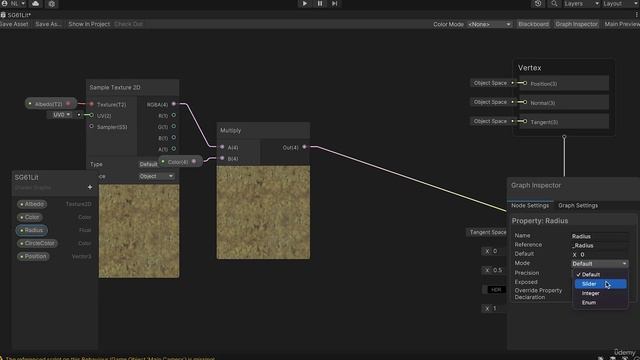Open the cloud services icon
The image size is (640, 360).
pos(36,4)
